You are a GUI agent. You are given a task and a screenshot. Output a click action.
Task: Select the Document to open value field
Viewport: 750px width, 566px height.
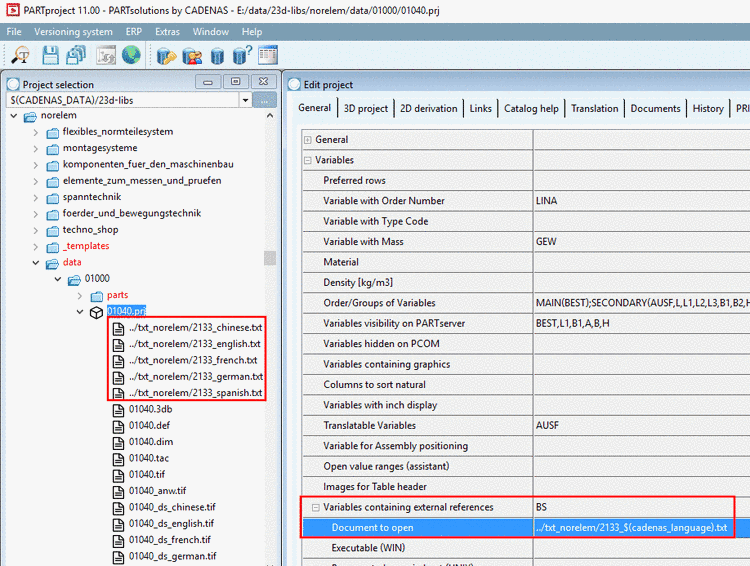642,528
